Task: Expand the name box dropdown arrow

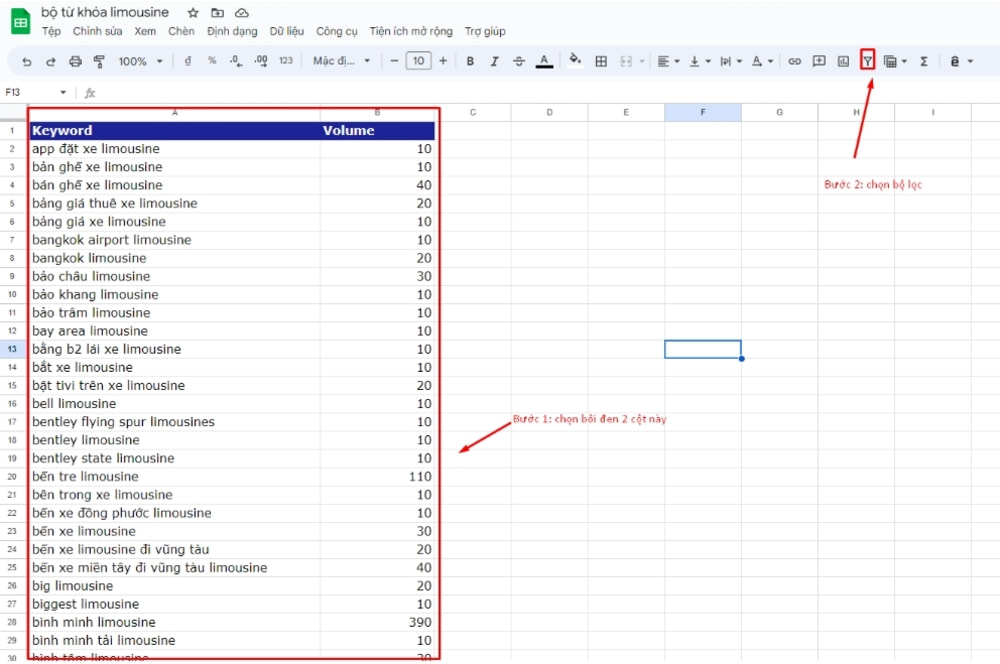Action: pyautogui.click(x=63, y=92)
